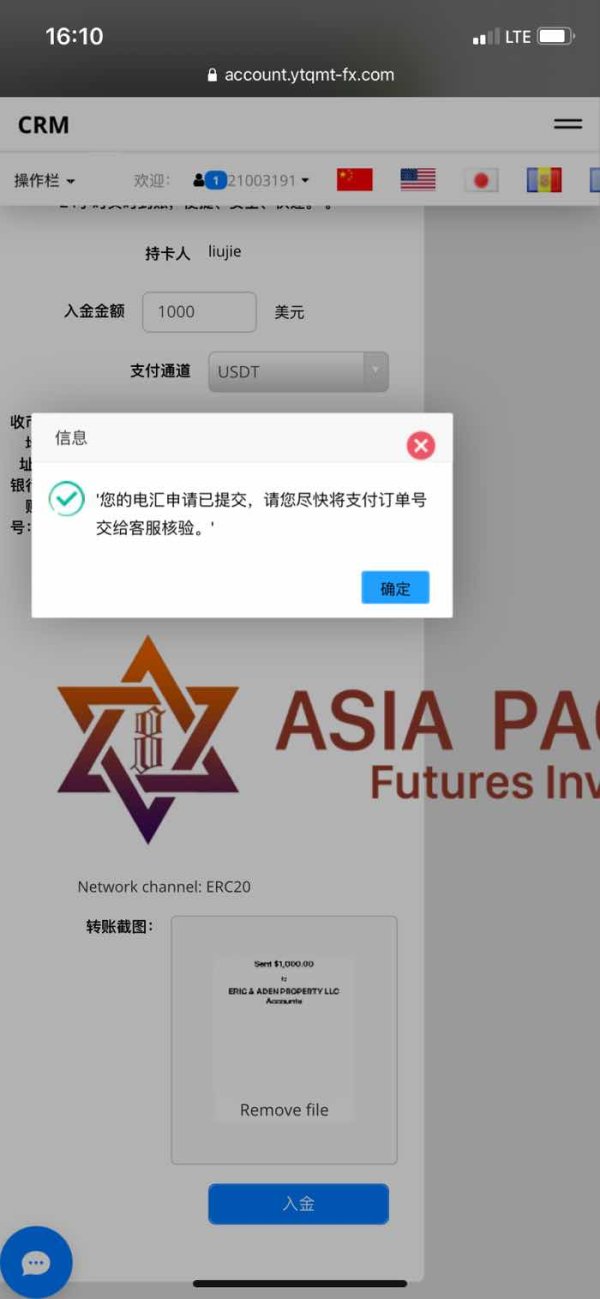Screen dimensions: 600x1299
Task: Close the 信息 dialog with red X
Action: click(421, 445)
